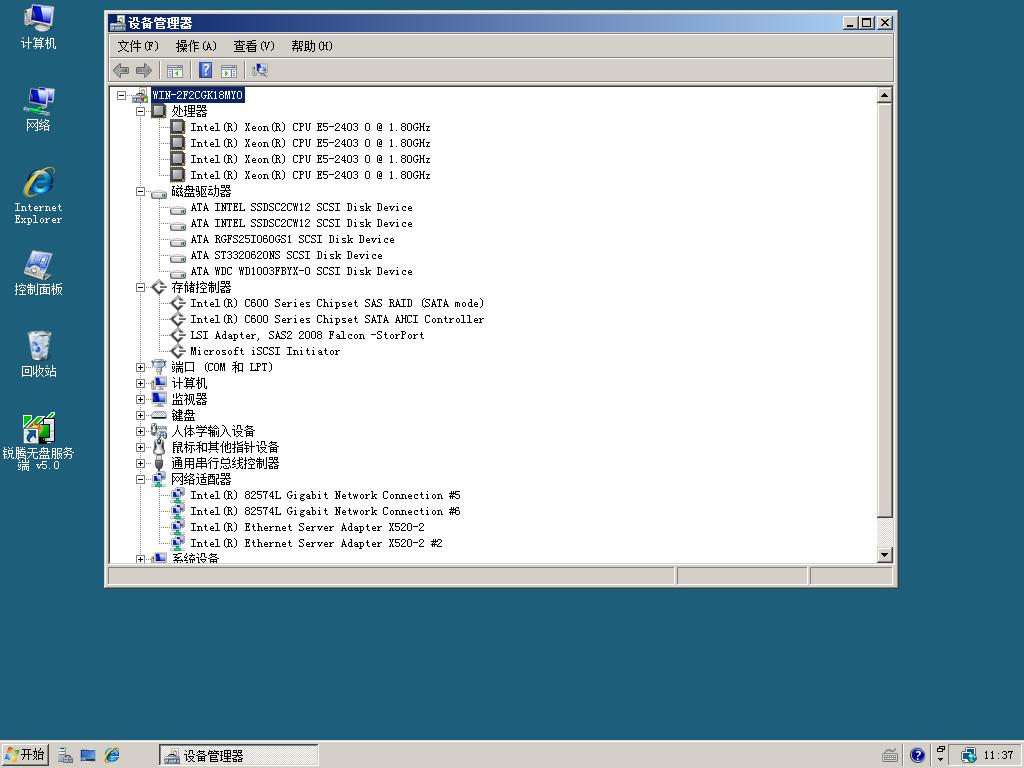Click the 处理器 category icon
This screenshot has width=1024, height=768.
pyautogui.click(x=159, y=111)
